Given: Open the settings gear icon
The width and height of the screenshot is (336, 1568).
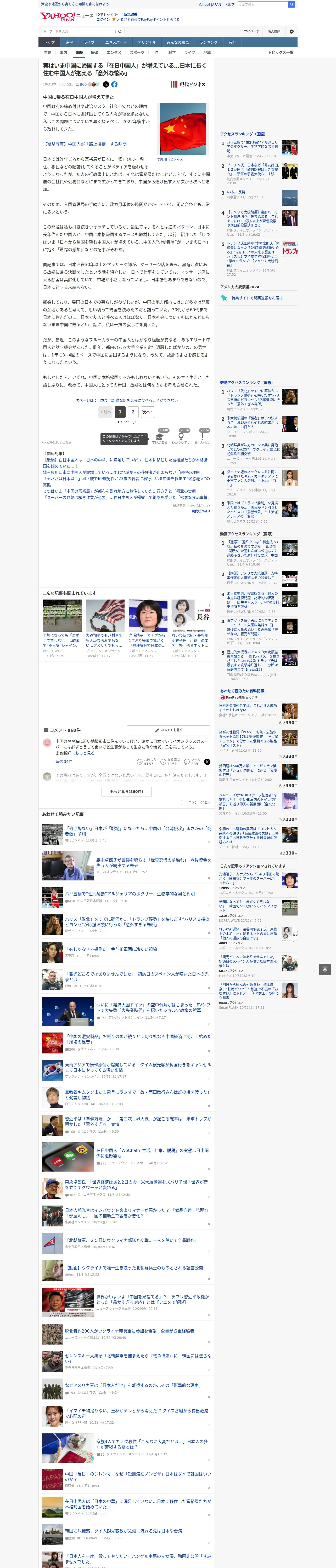Looking at the screenshot, I should coord(292,32).
